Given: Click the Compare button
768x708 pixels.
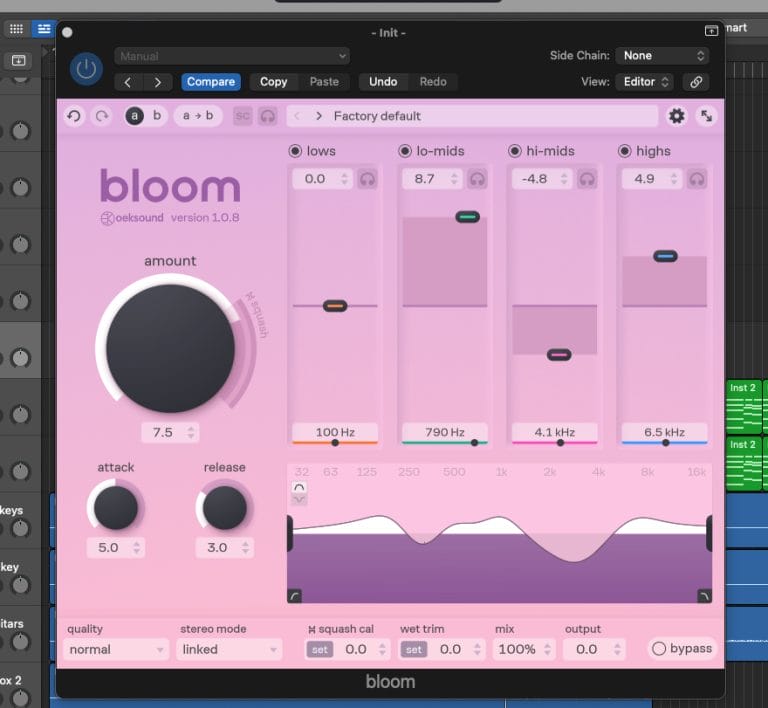Looking at the screenshot, I should 211,82.
